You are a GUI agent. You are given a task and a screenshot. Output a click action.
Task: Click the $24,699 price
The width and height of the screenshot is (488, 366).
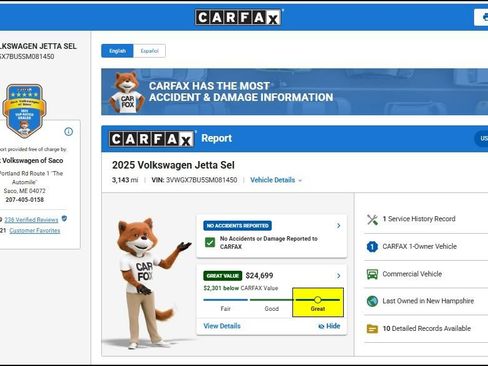pyautogui.click(x=259, y=276)
